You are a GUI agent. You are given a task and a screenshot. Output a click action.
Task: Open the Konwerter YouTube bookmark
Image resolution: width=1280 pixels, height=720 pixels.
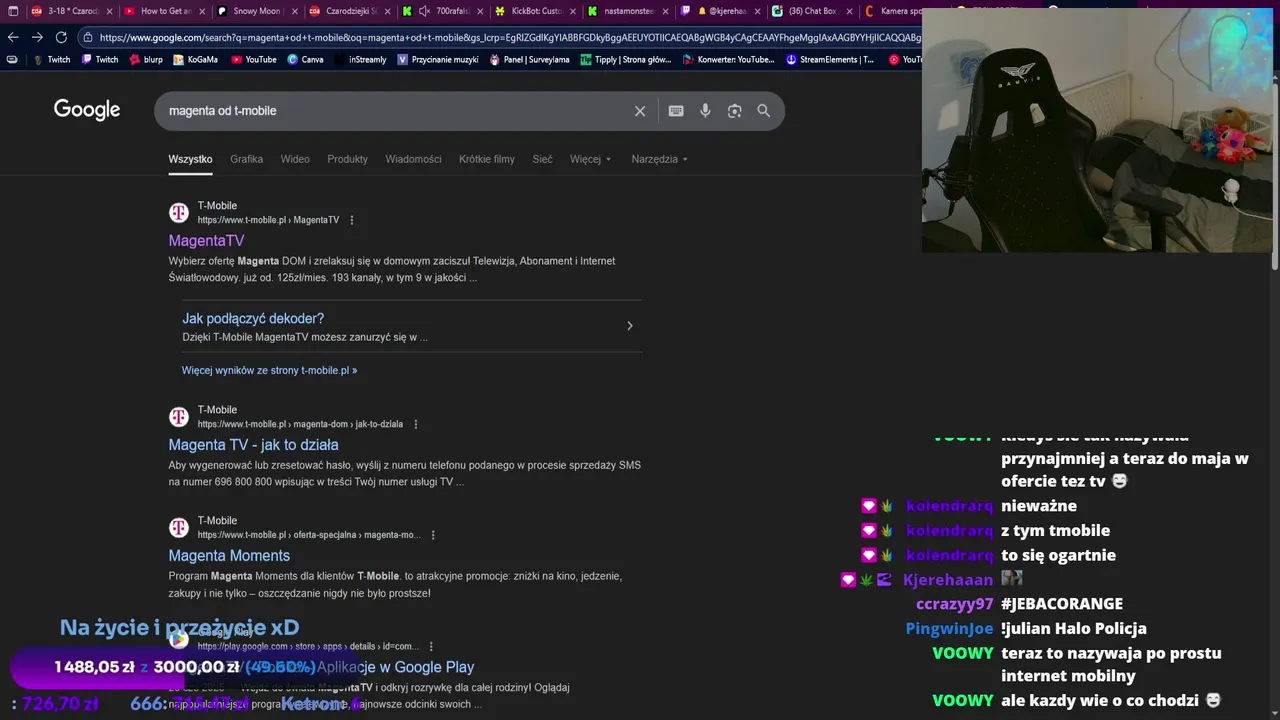[729, 59]
